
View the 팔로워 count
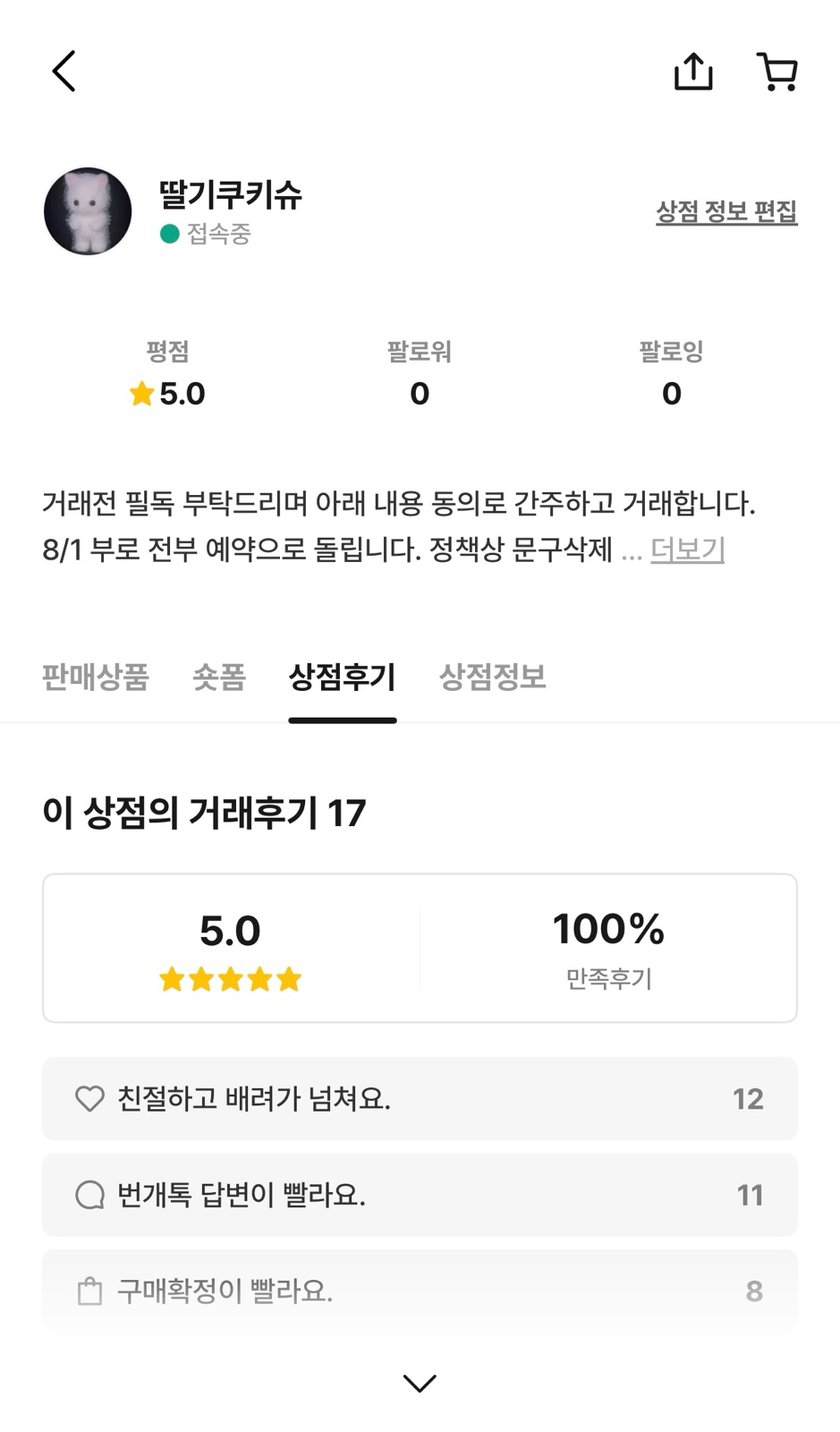420,393
